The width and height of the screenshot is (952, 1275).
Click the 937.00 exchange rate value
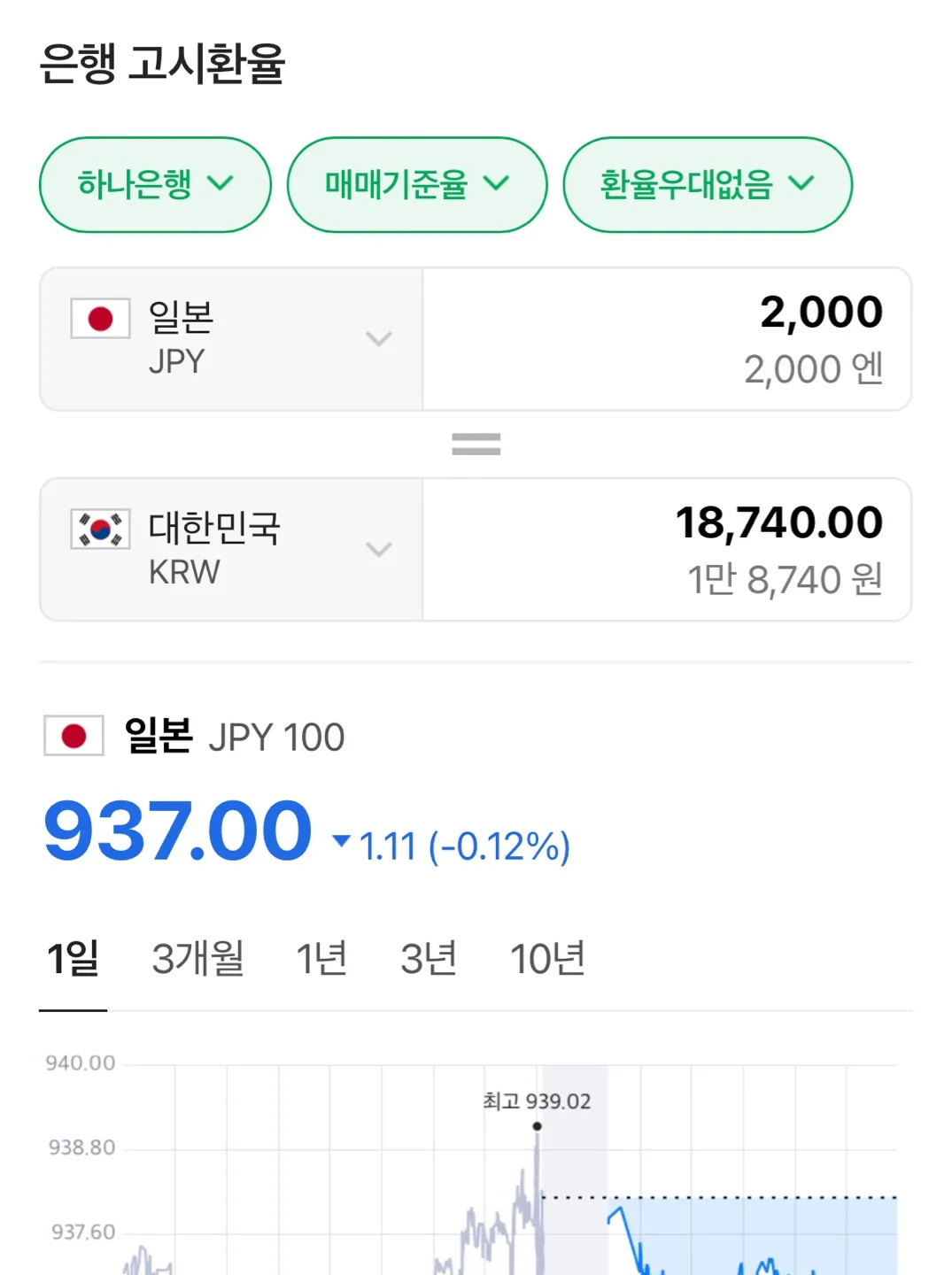[178, 831]
